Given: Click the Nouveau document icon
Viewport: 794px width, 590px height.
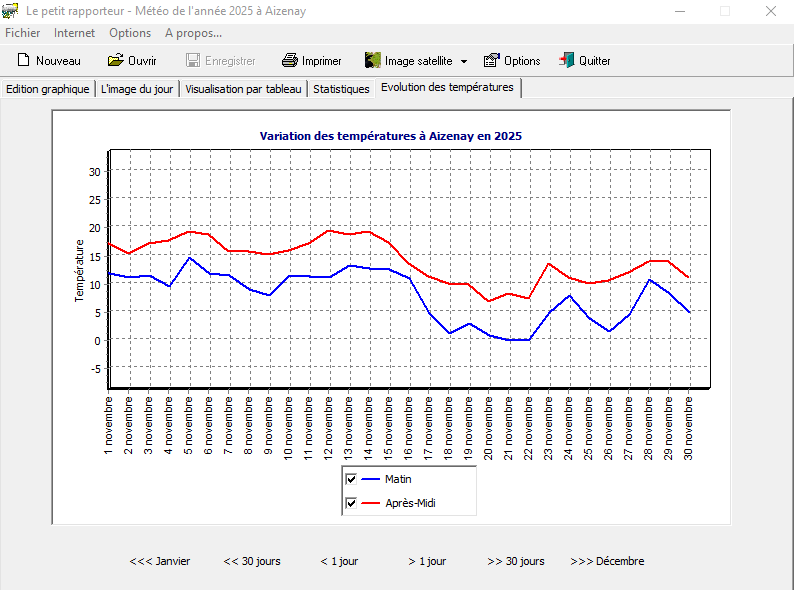Looking at the screenshot, I should point(24,61).
